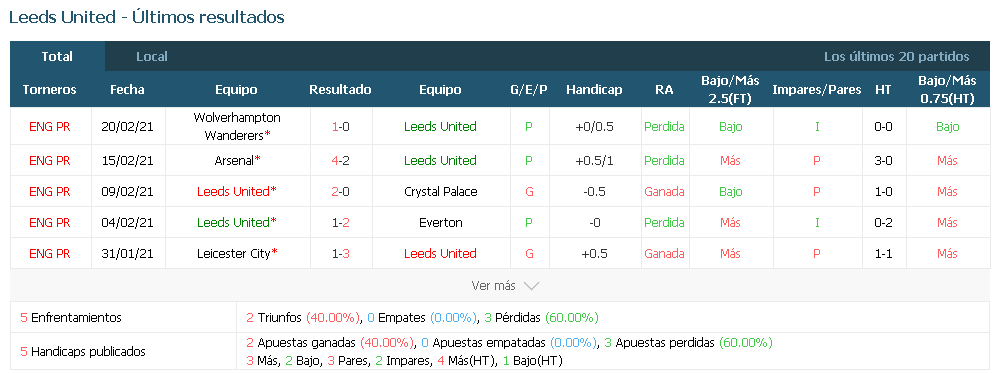Expand results with the Ver más chevron

coord(504,286)
